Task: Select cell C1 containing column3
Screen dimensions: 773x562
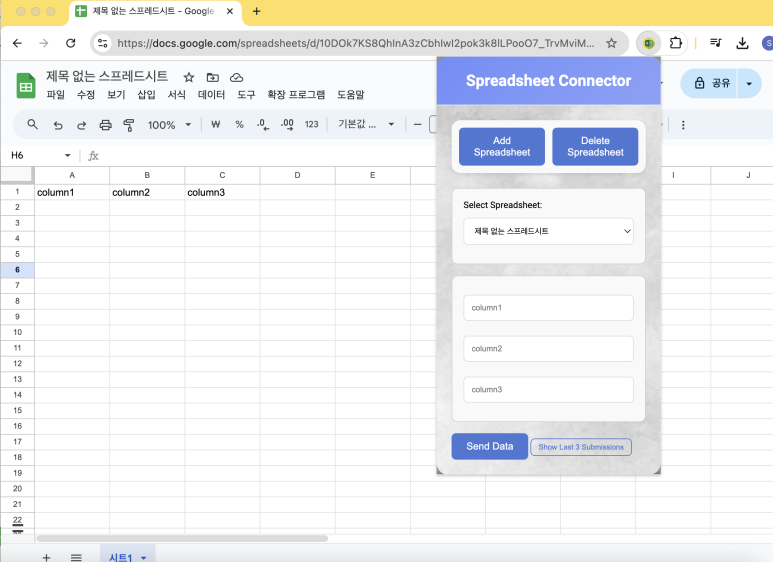Action: (x=222, y=192)
